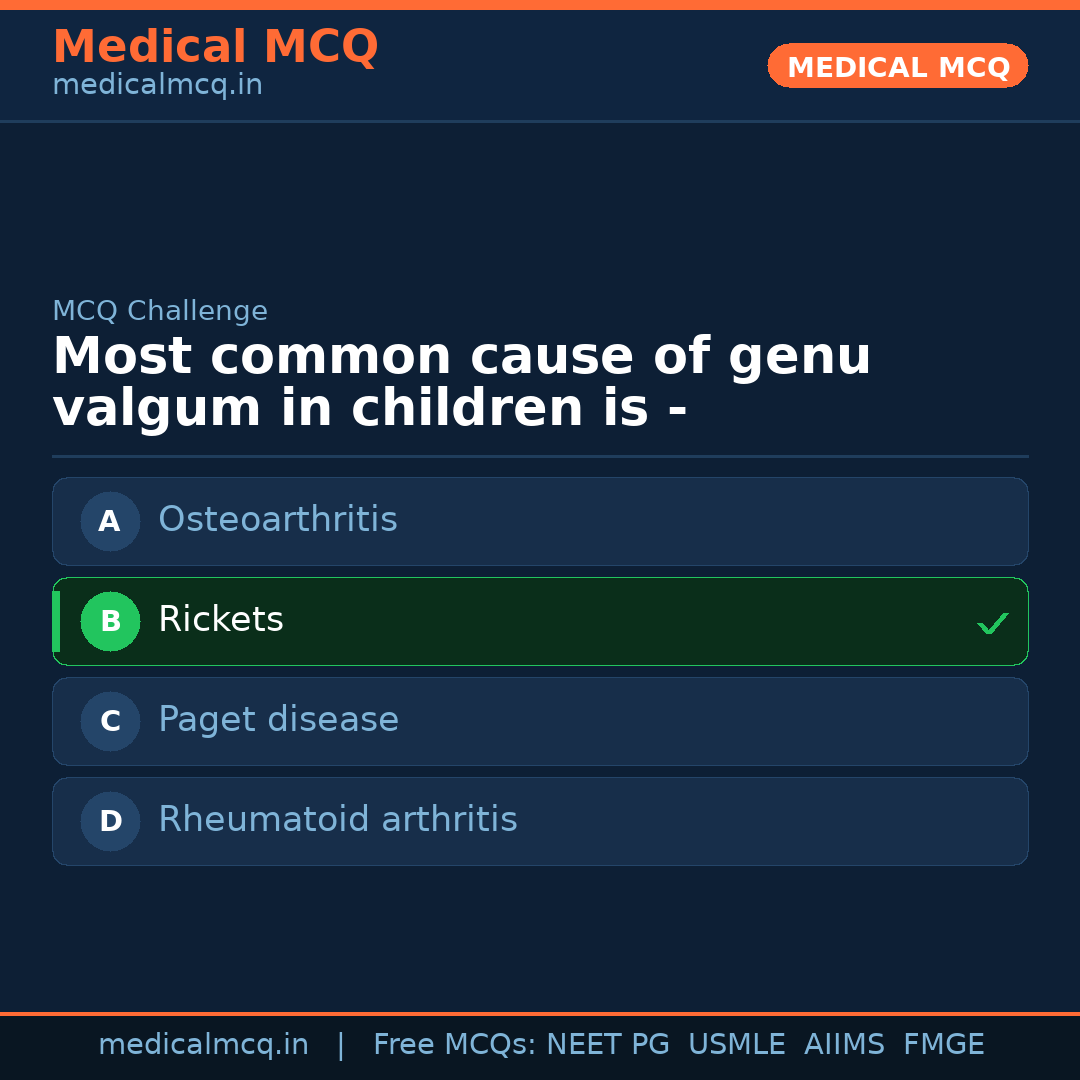Screen dimensions: 1080x1080
Task: Click the orange MEDICAL MCQ badge
Action: [897, 66]
